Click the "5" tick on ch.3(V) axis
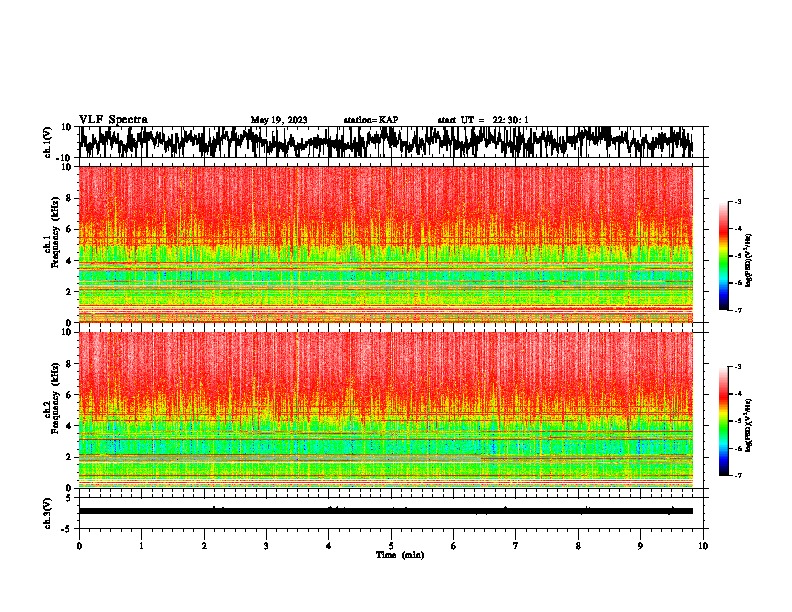Image resolution: width=792 pixels, height=612 pixels. (69, 498)
